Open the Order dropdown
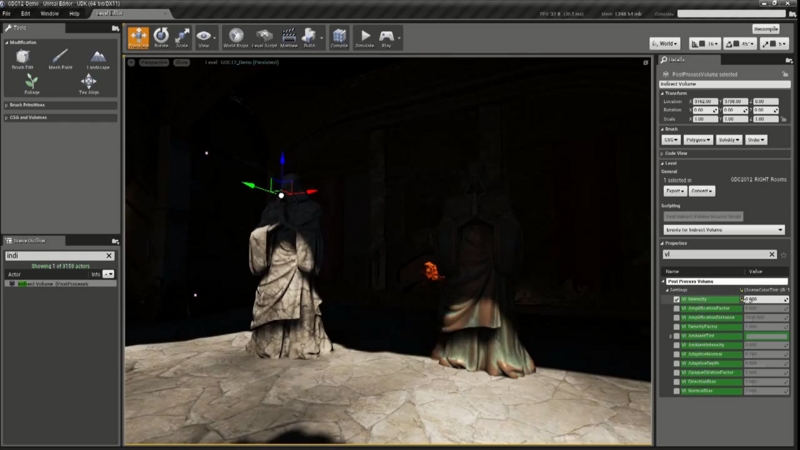800x450 pixels. point(756,140)
